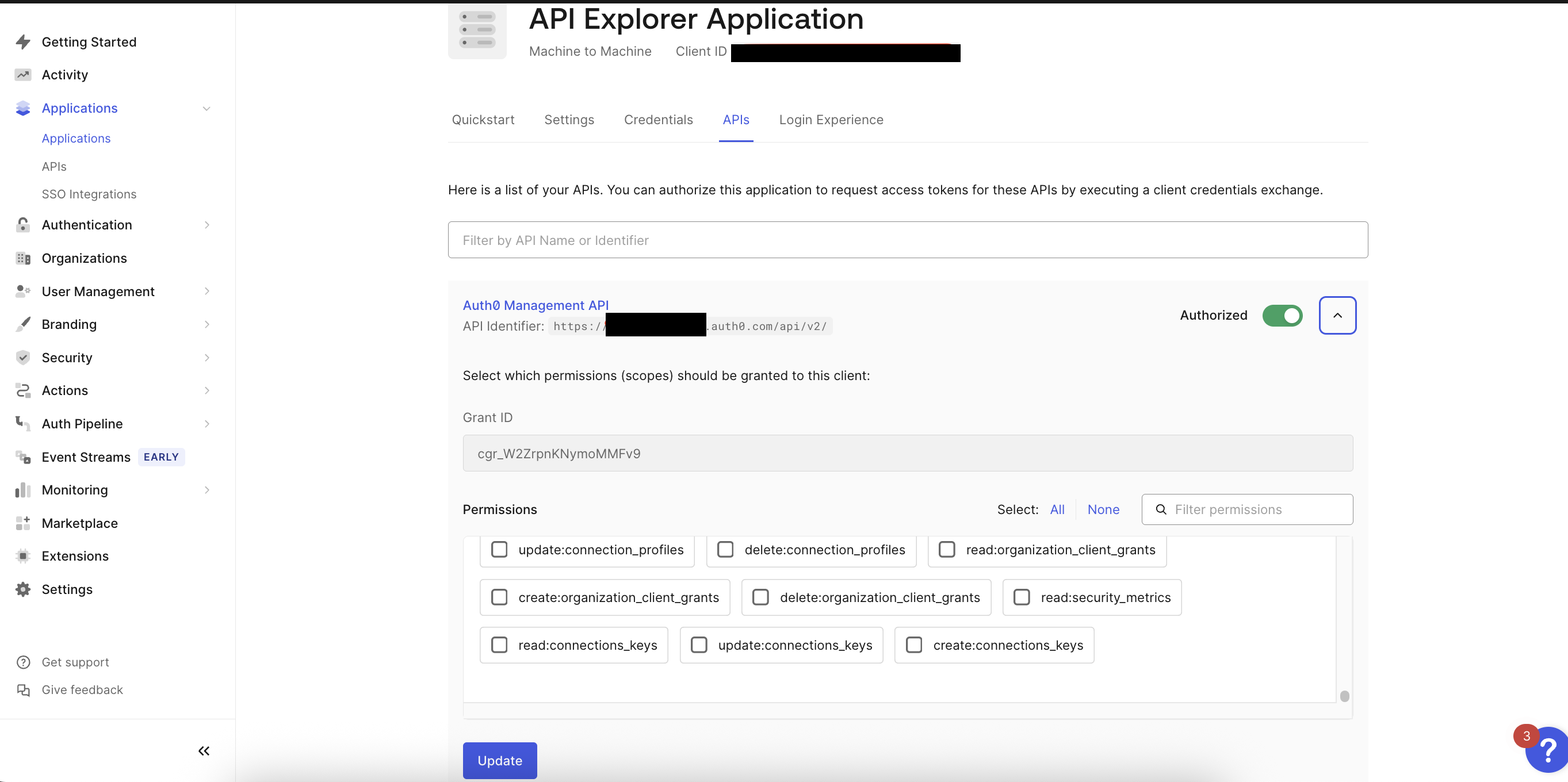Select All permissions link
This screenshot has width=1568, height=782.
(1057, 509)
